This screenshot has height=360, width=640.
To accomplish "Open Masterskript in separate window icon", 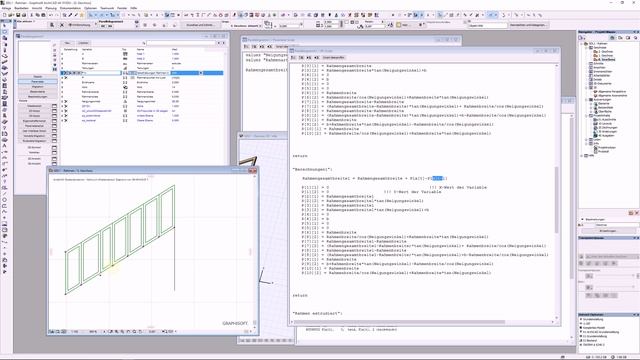I will tap(54, 106).
